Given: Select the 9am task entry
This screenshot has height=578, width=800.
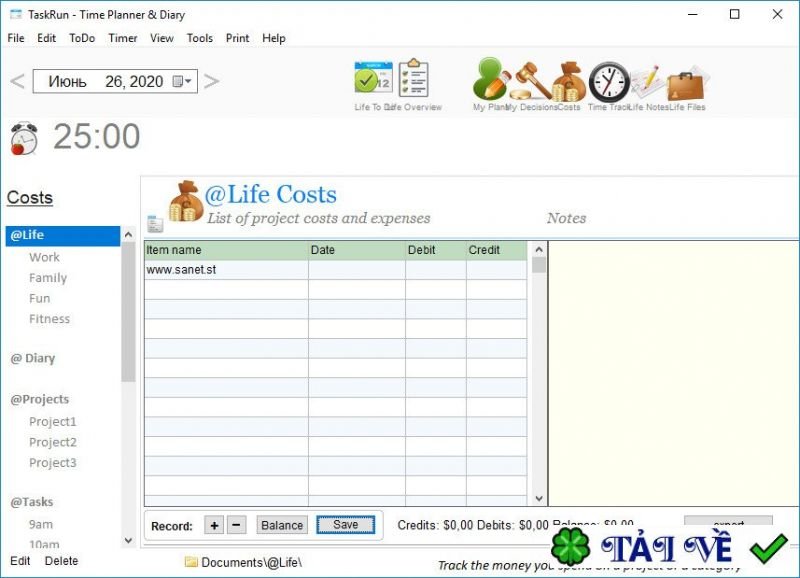Looking at the screenshot, I should (41, 524).
